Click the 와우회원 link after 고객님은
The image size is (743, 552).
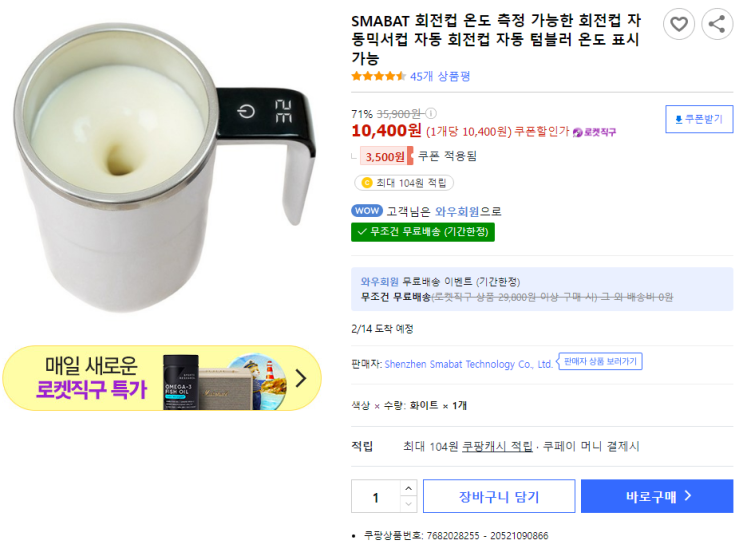pos(457,211)
